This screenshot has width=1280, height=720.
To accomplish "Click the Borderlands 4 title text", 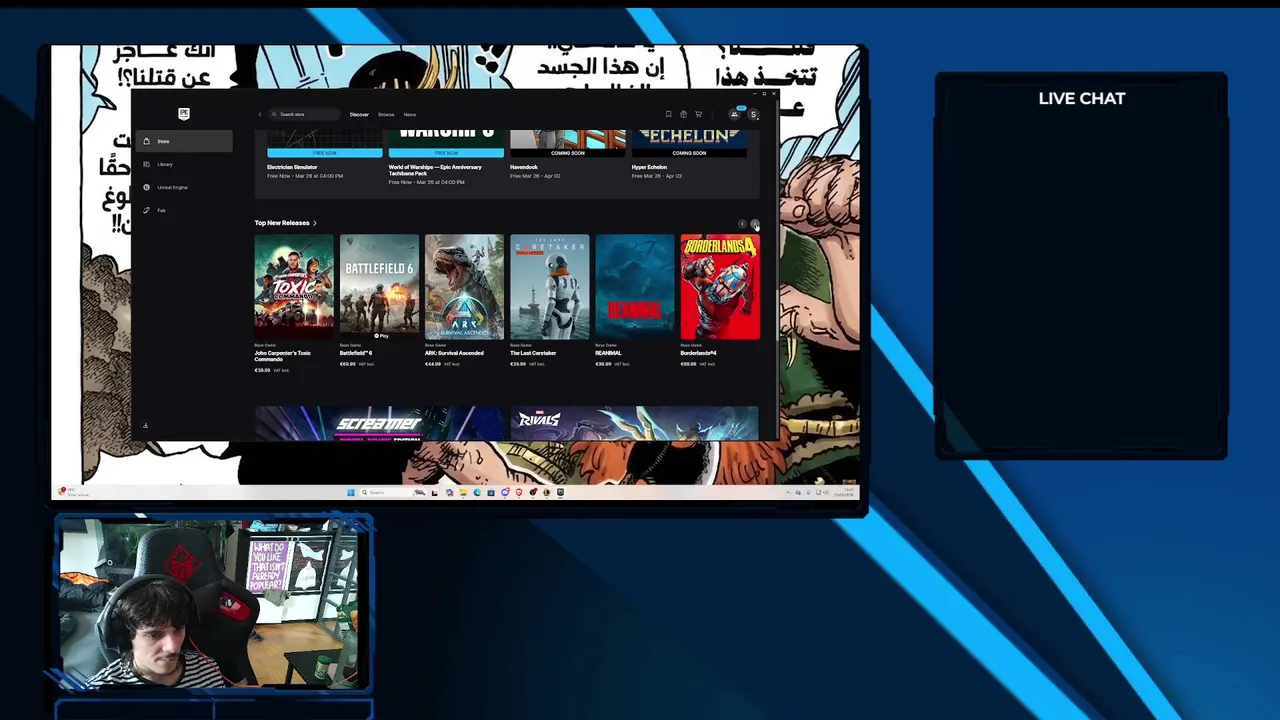I will 698,353.
